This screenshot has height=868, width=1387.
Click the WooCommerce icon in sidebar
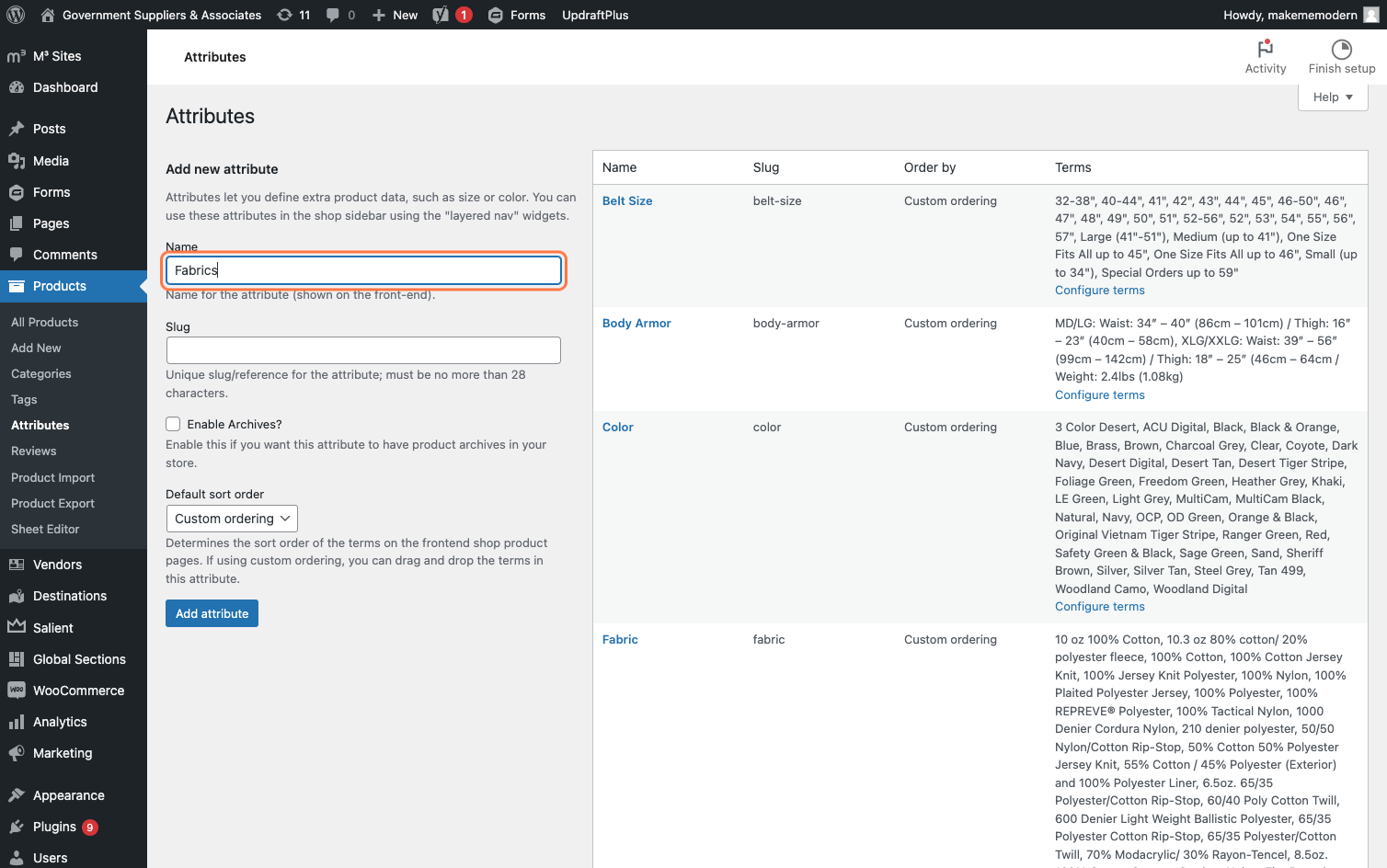(17, 691)
